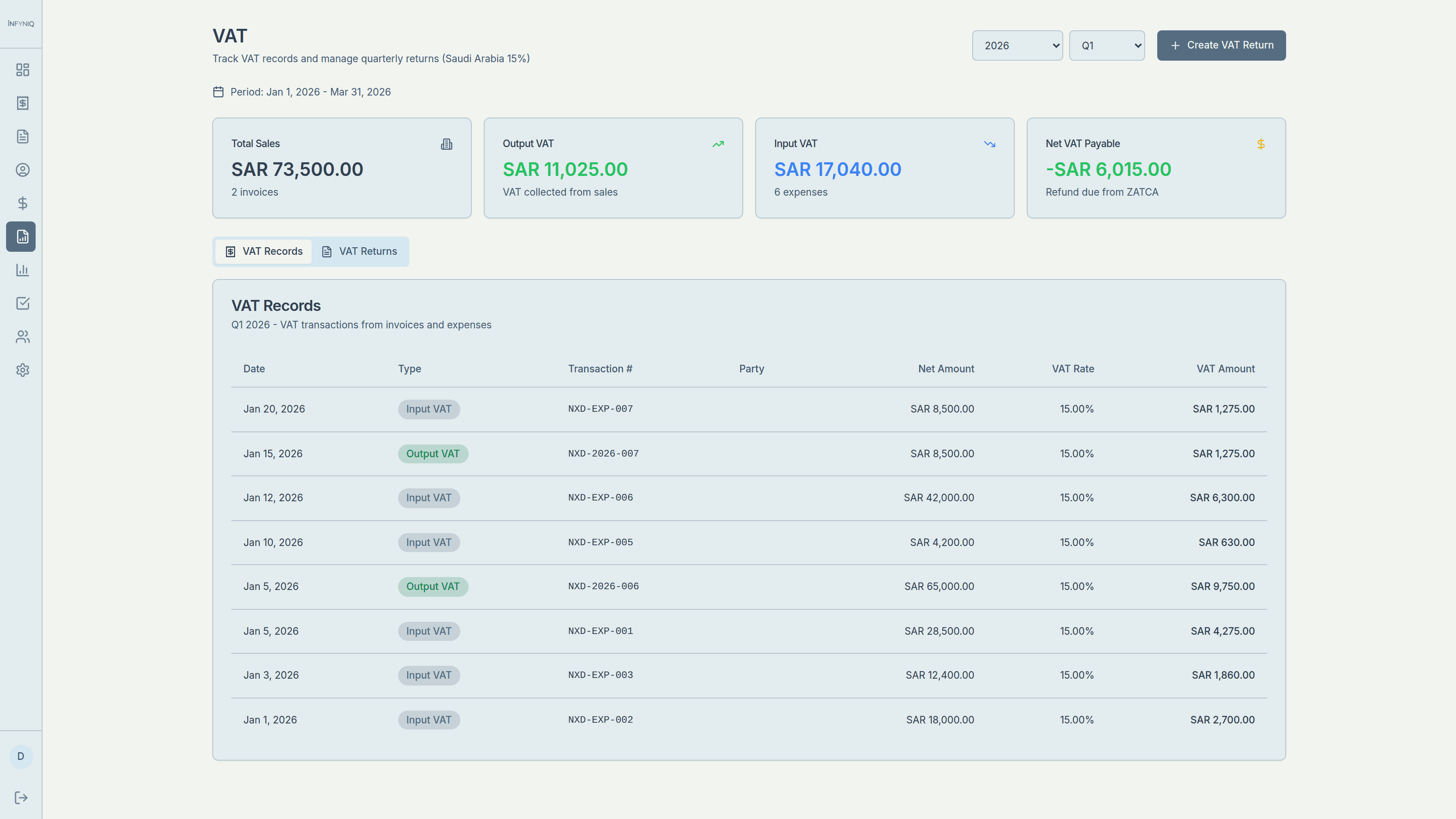The image size is (1456, 819).
Task: Expand the Q1 dropdown to change quarter
Action: 1106,45
